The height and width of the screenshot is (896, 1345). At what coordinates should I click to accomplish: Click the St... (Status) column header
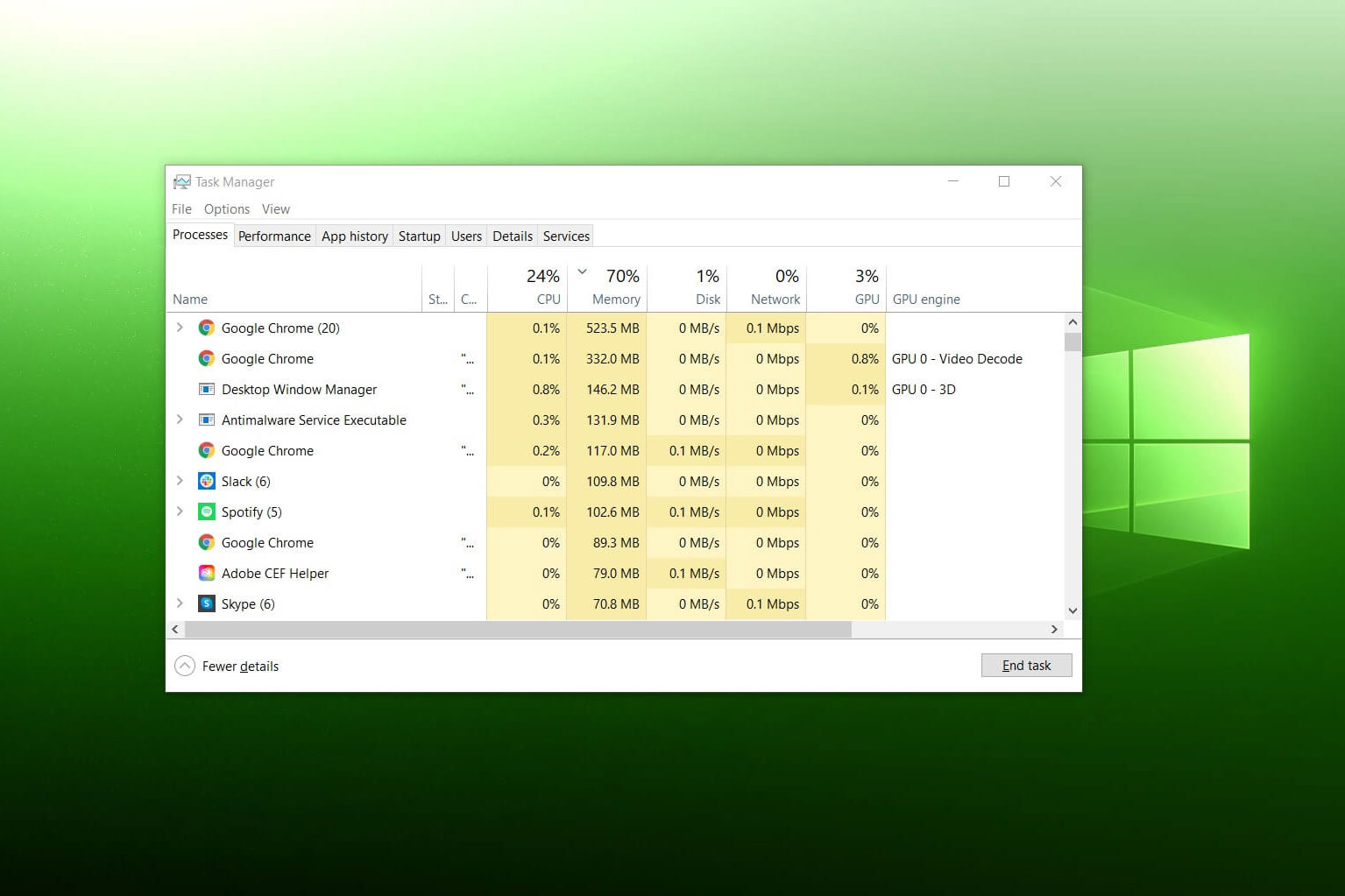point(438,288)
